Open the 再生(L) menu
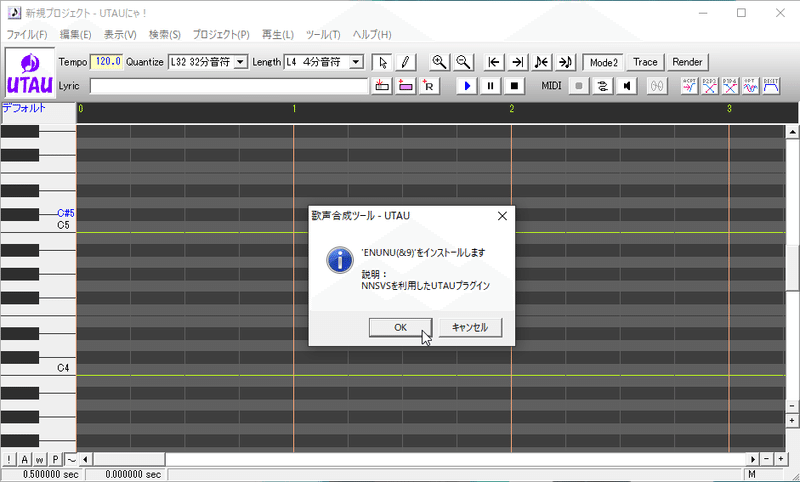Image resolution: width=800 pixels, height=482 pixels. pos(278,35)
